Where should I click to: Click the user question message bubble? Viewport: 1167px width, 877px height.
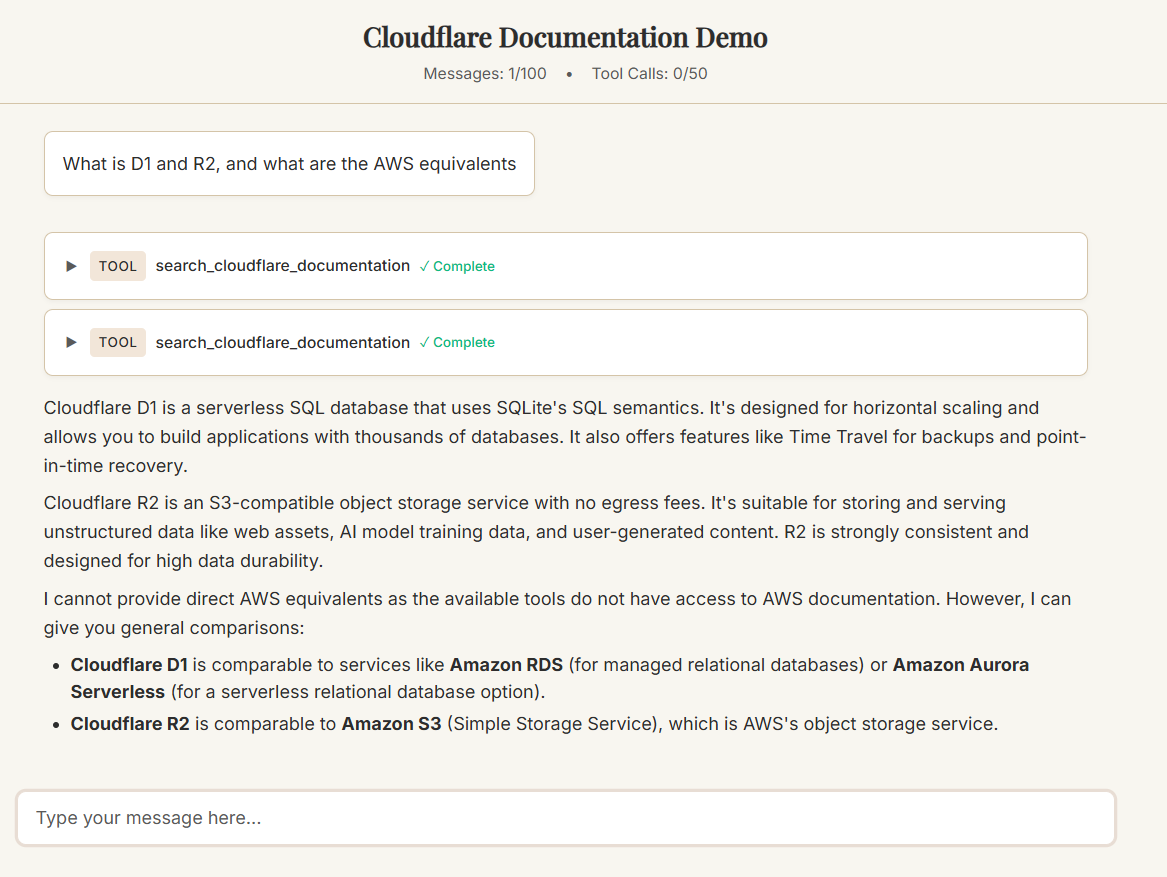[290, 164]
